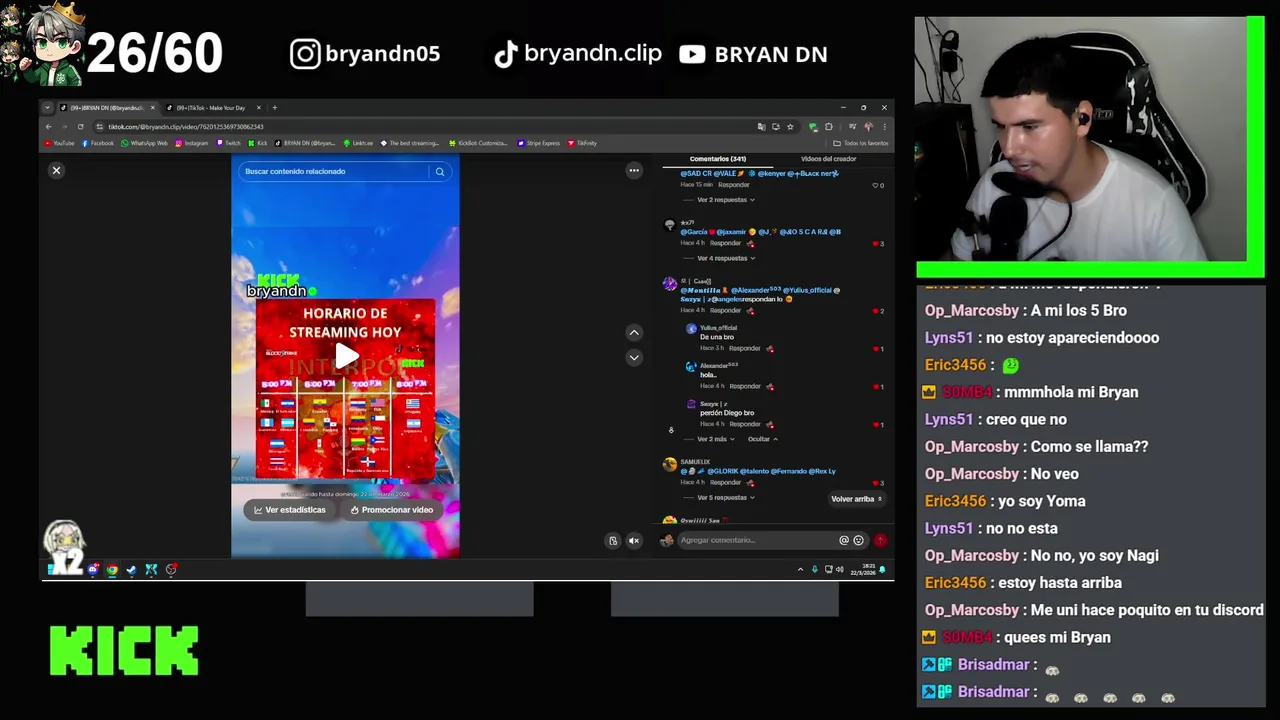Viewport: 1280px width, 720px height.
Task: Switch to TikTok - Make Your Day tab
Action: (212, 108)
